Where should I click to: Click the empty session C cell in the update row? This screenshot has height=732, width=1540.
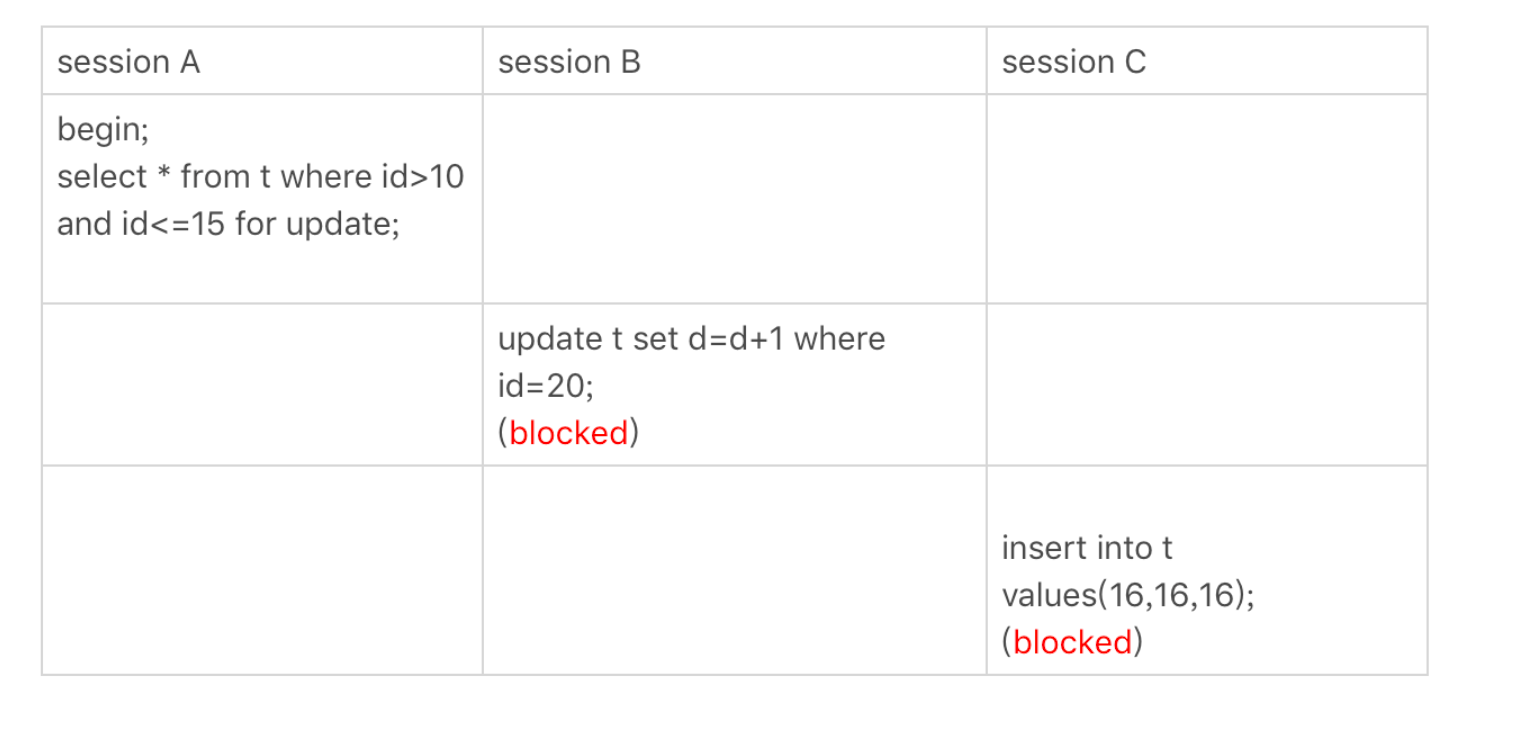[x=1207, y=385]
